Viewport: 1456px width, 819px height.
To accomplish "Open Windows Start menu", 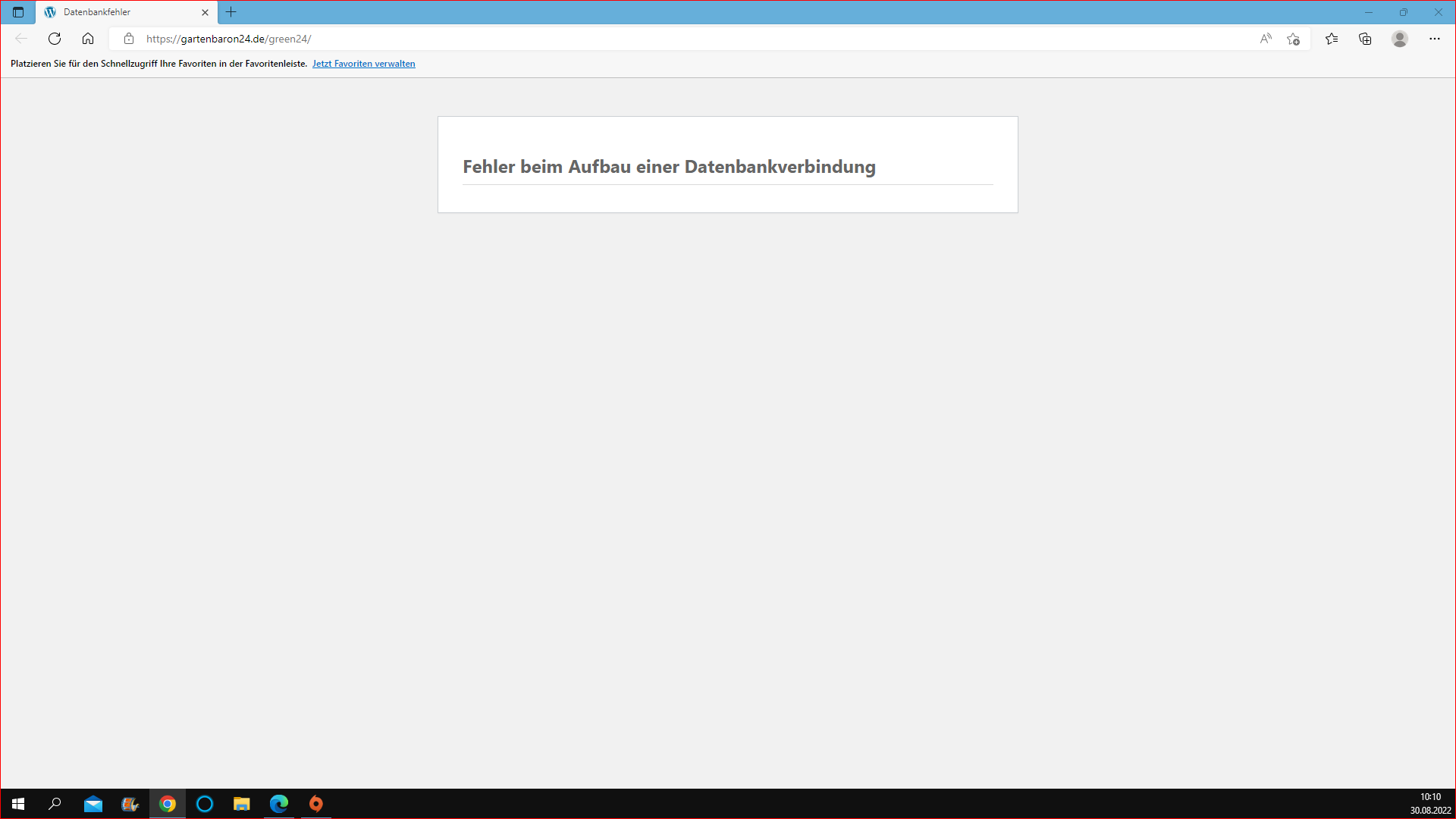I will 18,804.
